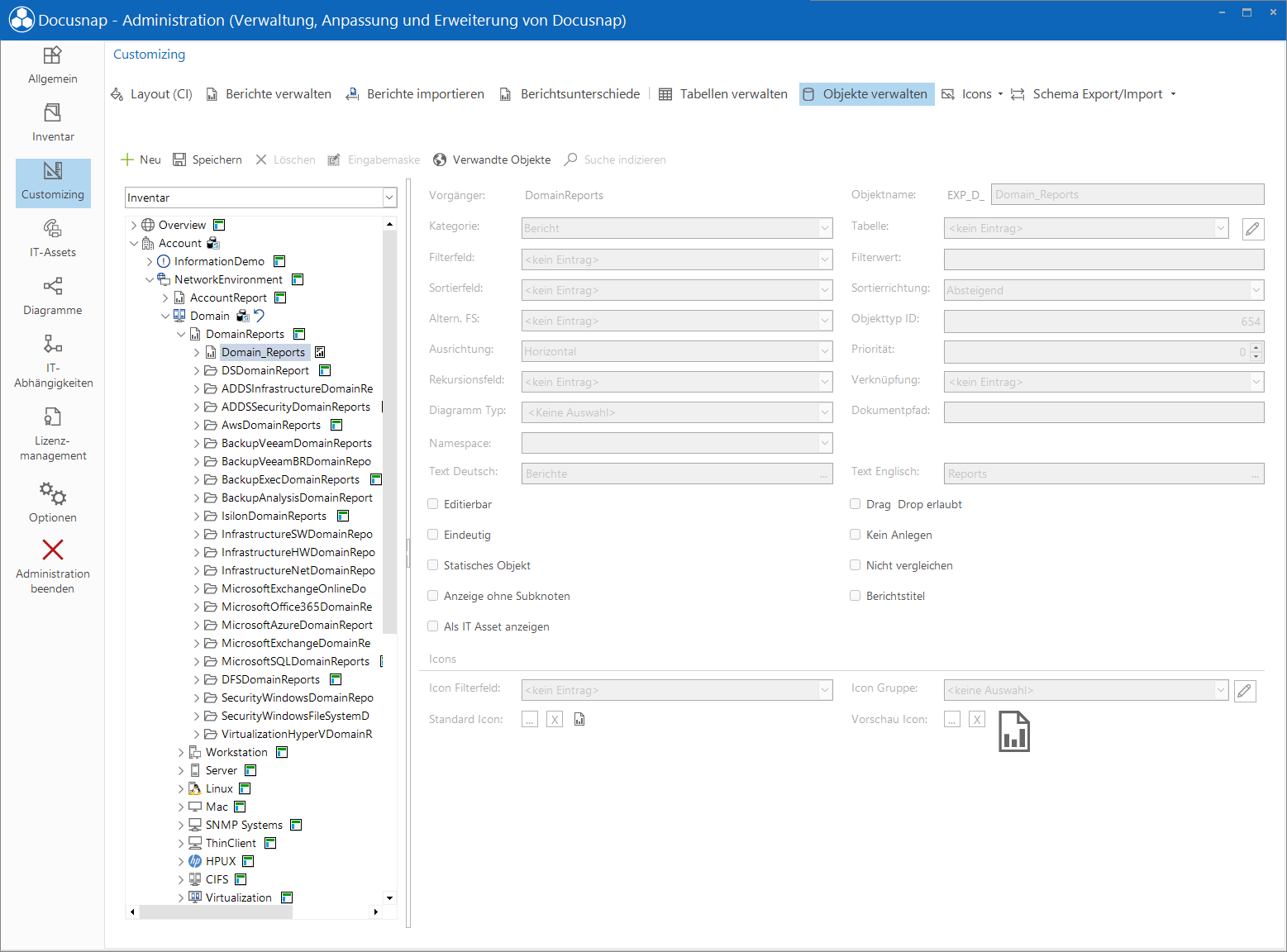Enable Anzeige ohne Subknoten
Image resolution: width=1287 pixels, height=952 pixels.
coord(433,596)
